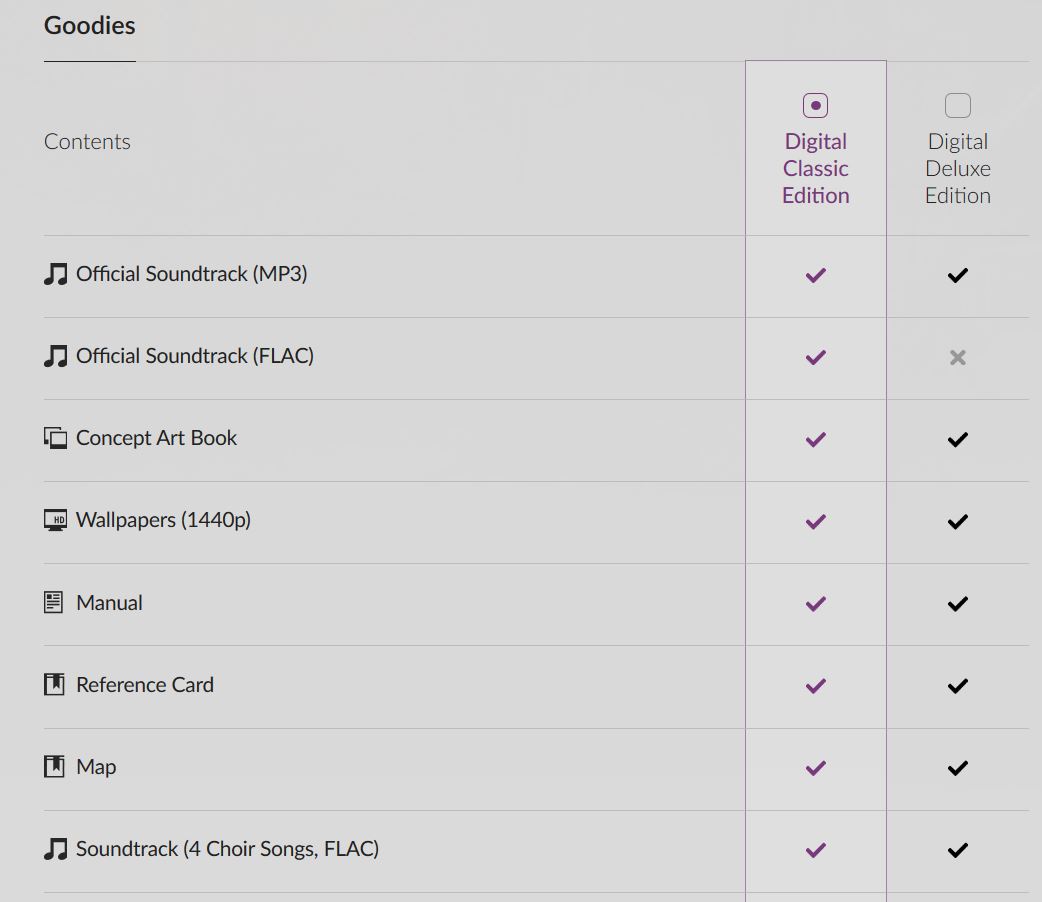Click the Digital Classic Edition label text

point(815,168)
